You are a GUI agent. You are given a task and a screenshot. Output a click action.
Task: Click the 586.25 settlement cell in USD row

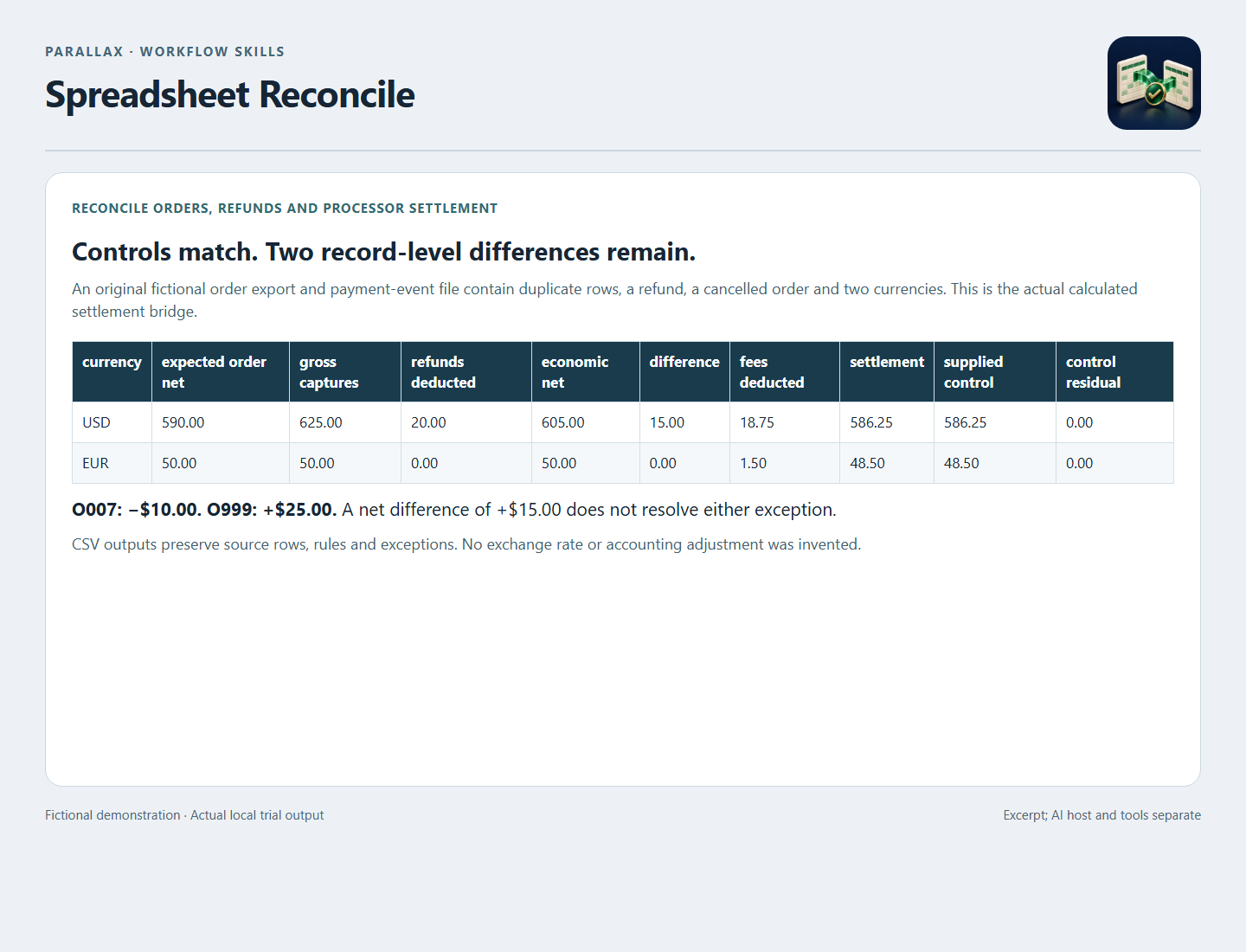[x=887, y=422]
